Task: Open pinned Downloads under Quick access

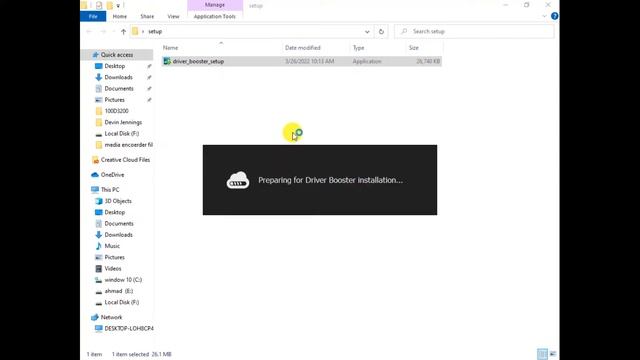Action: tap(118, 77)
